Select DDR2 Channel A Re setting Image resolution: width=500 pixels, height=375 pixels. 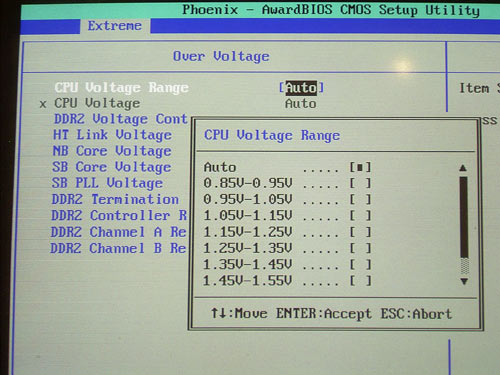pos(118,232)
